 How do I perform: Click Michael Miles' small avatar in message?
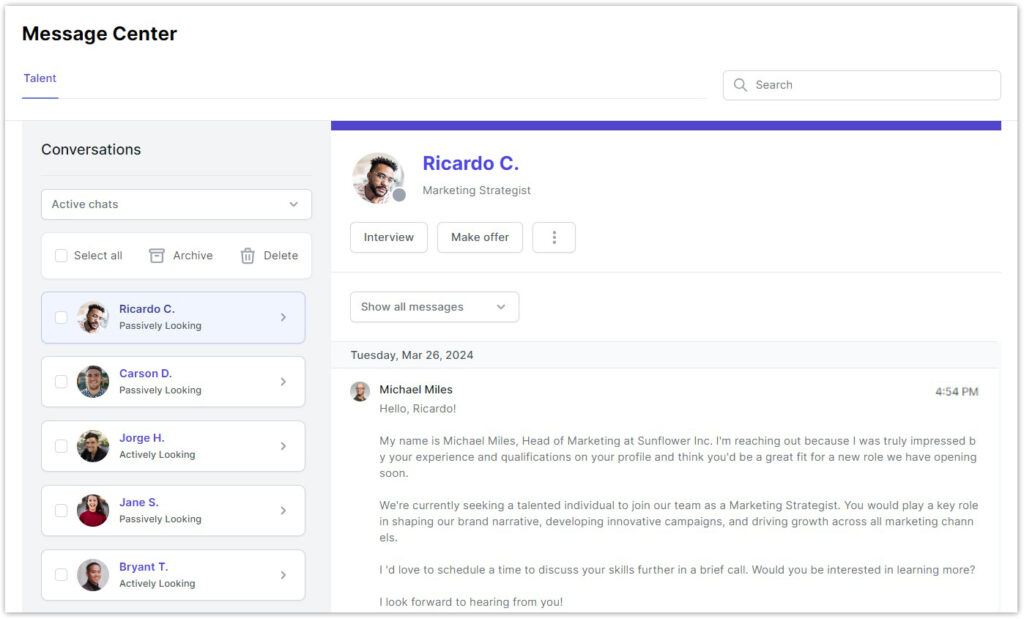point(360,391)
